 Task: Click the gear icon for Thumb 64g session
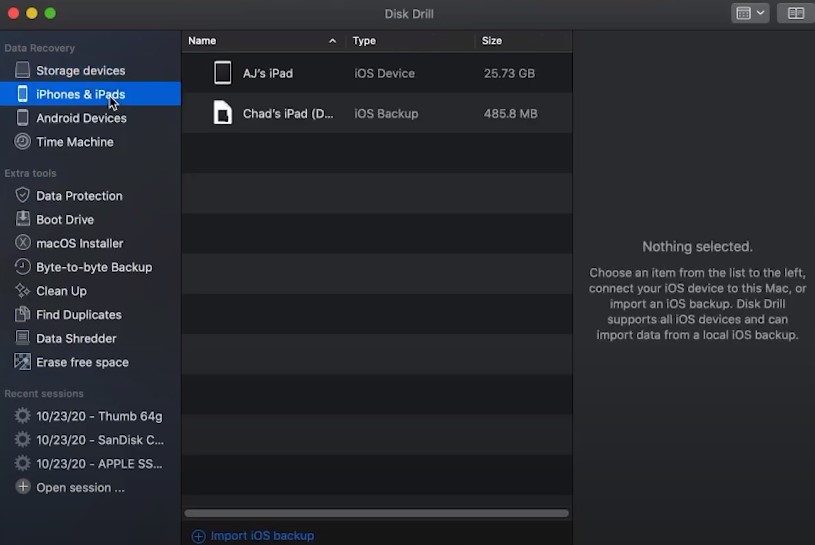pos(22,416)
